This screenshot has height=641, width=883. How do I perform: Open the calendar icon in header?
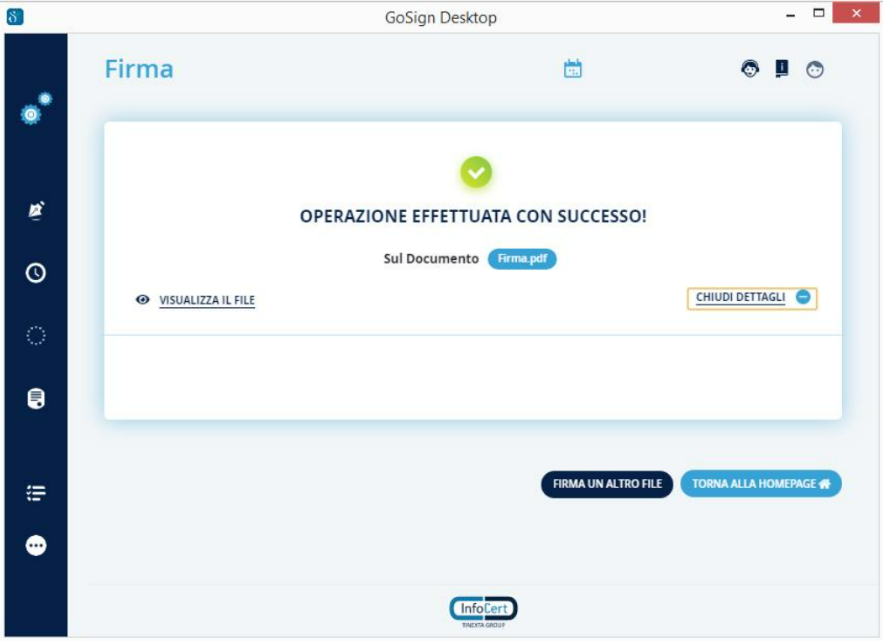tap(572, 69)
